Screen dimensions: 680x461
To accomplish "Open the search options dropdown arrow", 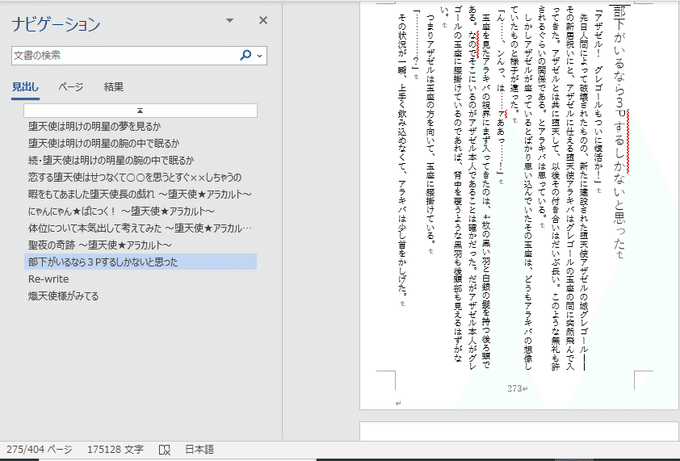I will tap(260, 56).
